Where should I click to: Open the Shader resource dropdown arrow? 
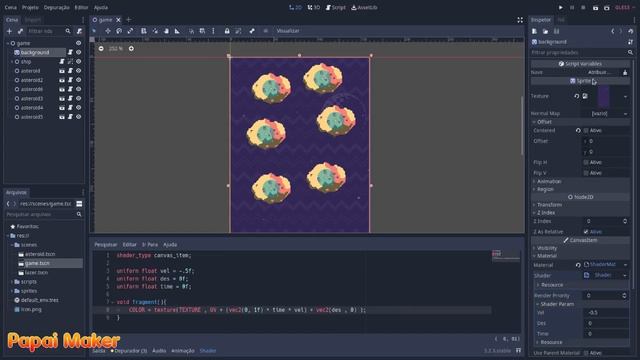coord(625,276)
